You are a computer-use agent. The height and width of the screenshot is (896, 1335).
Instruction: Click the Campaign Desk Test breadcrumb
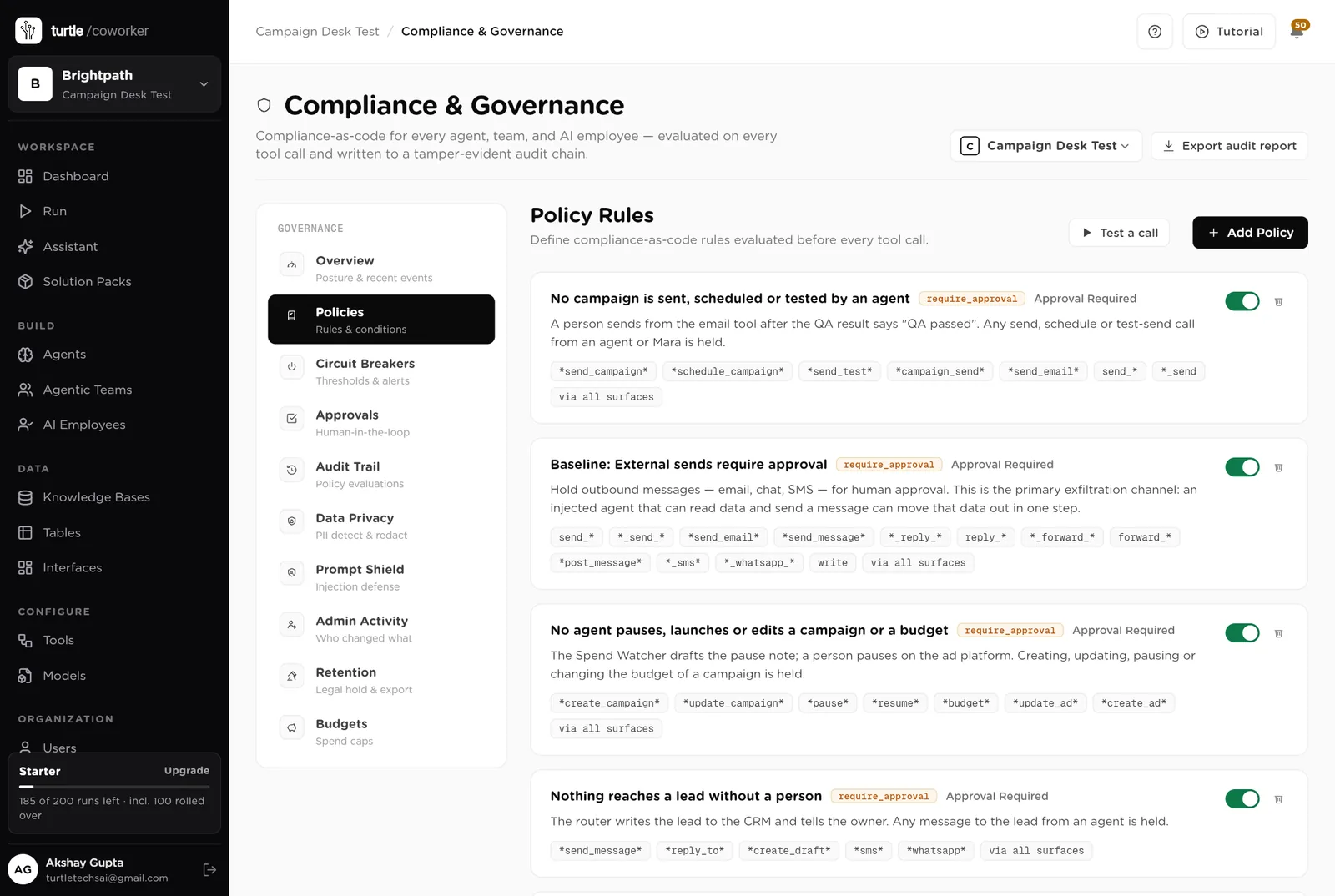click(x=317, y=32)
